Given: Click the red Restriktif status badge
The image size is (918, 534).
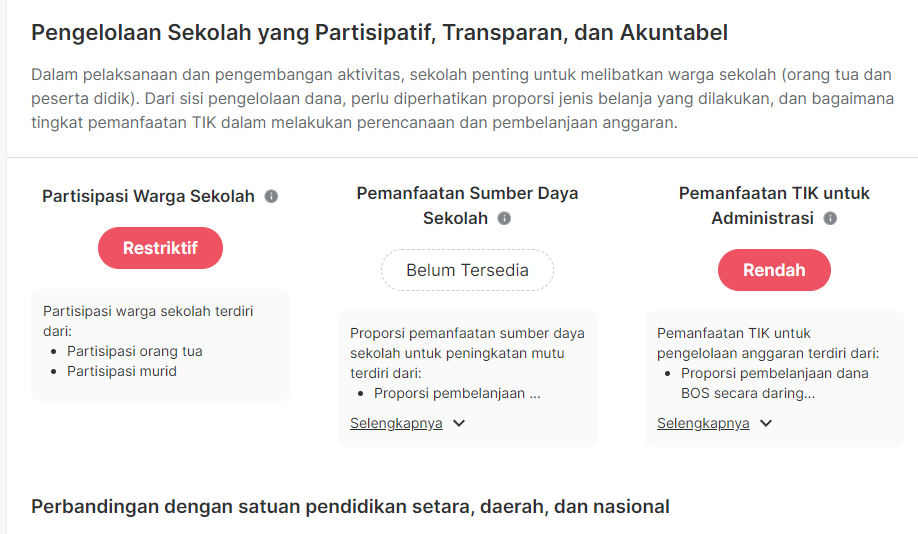Looking at the screenshot, I should pyautogui.click(x=160, y=248).
